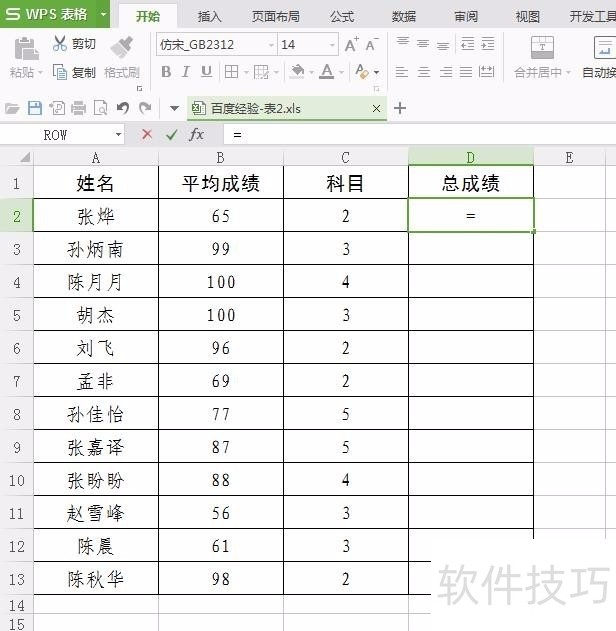Click the Copy (复制) icon
Screen dimensions: 616x631
coord(60,72)
